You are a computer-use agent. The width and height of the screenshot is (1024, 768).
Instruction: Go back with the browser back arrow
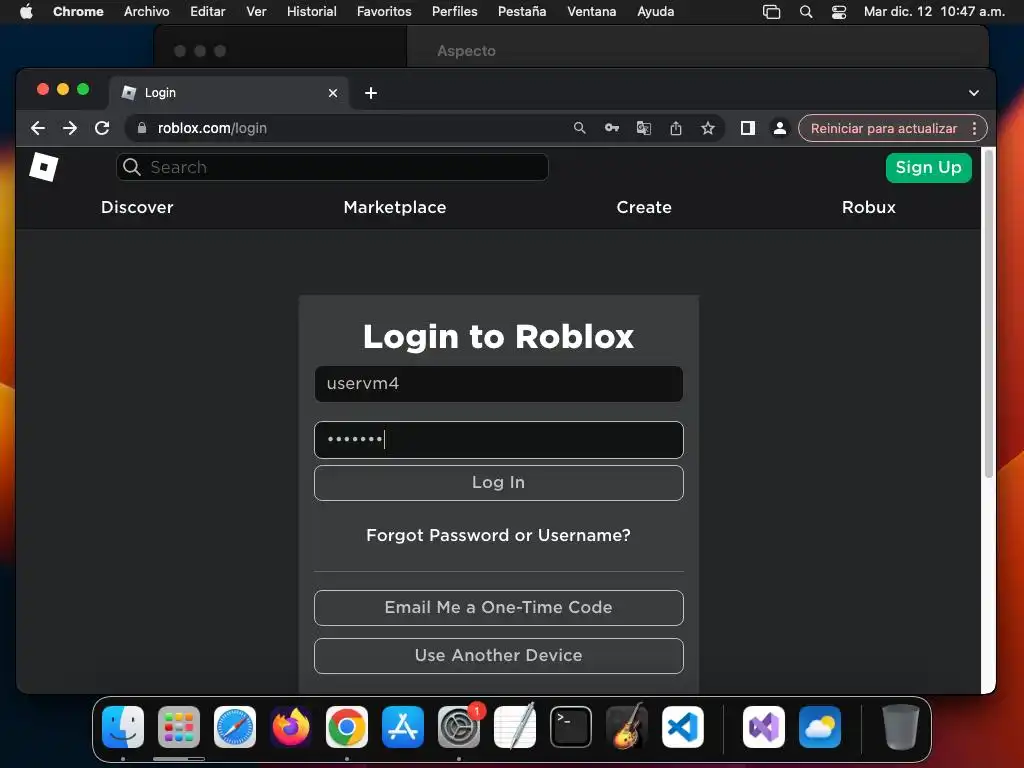38,128
